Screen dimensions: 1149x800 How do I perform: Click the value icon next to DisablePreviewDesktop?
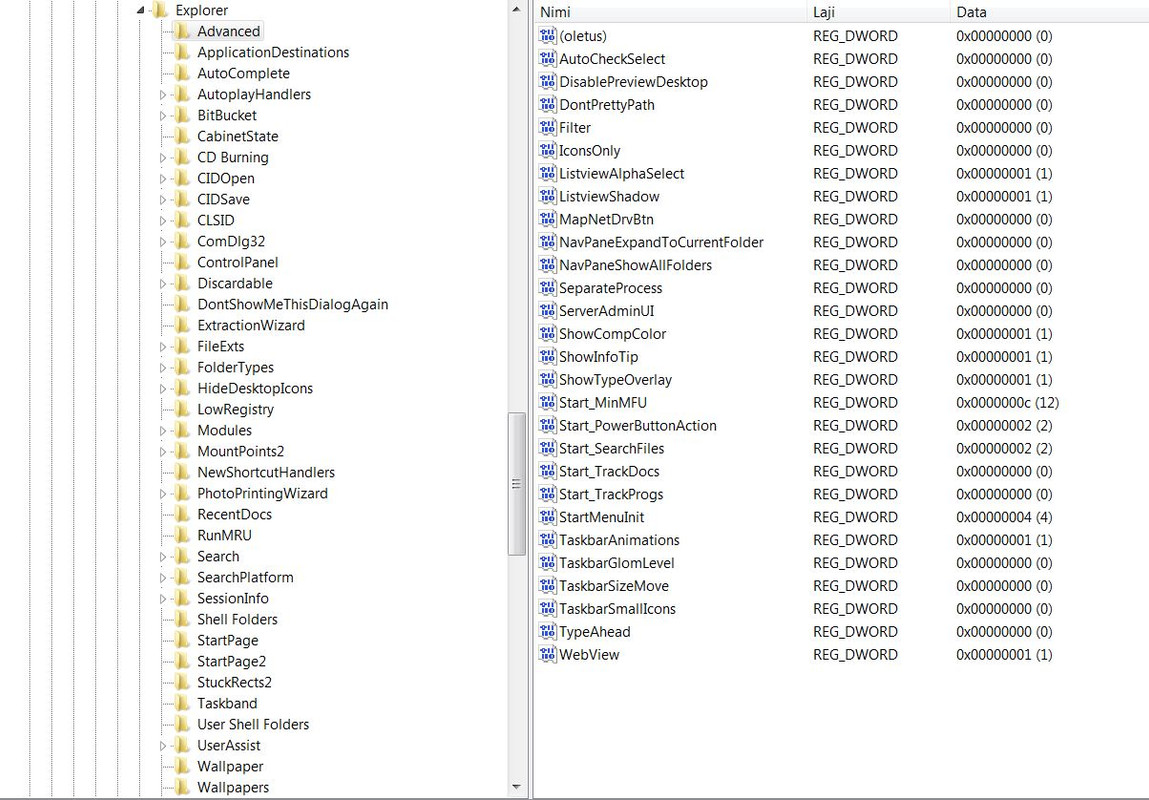[x=547, y=81]
